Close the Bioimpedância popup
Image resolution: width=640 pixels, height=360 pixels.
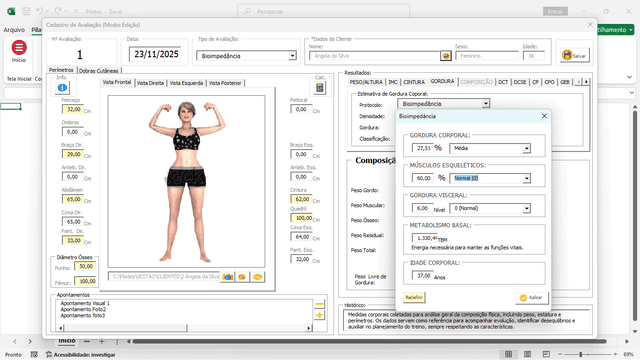coord(544,116)
